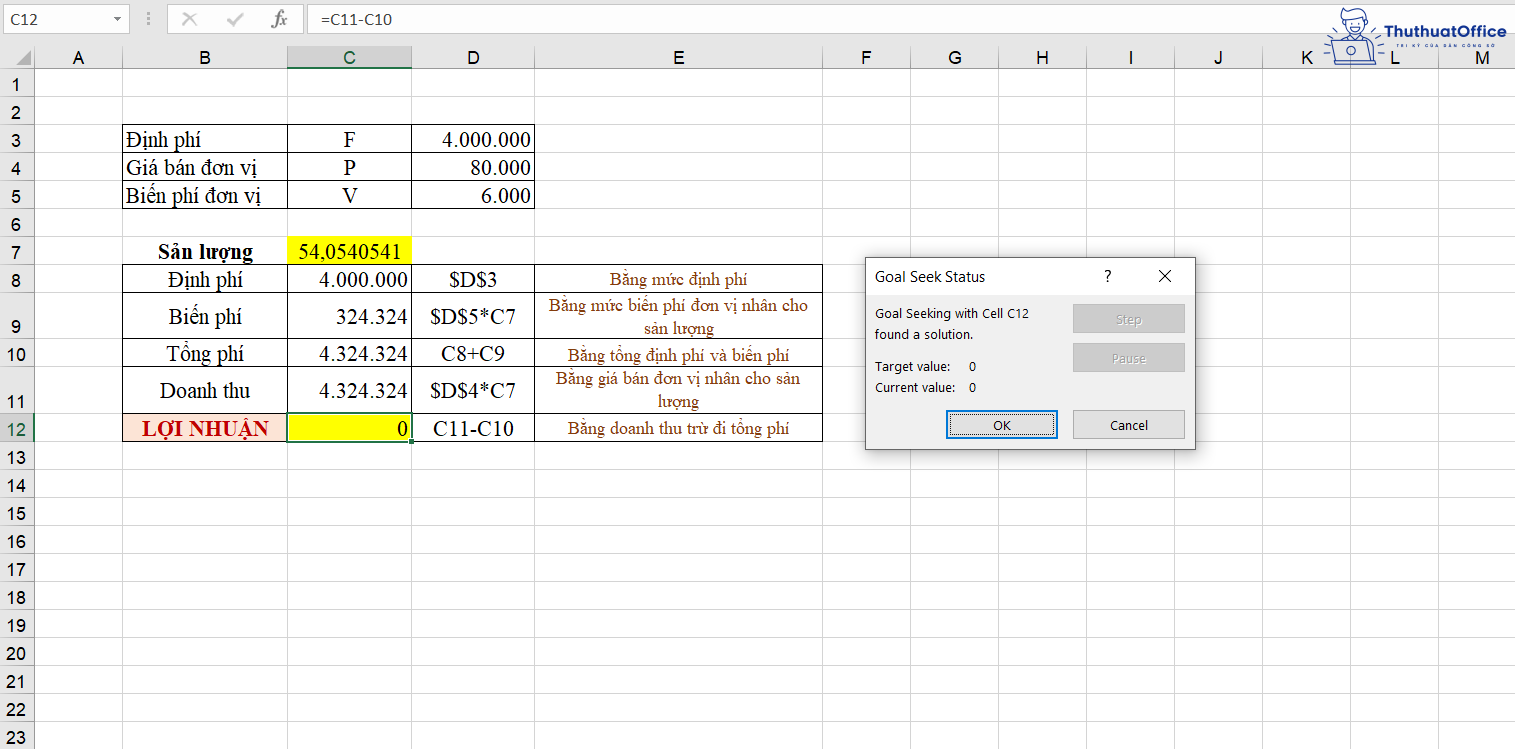Image resolution: width=1515 pixels, height=749 pixels.
Task: Click OK in Goal Seek Status dialog
Action: click(1001, 424)
